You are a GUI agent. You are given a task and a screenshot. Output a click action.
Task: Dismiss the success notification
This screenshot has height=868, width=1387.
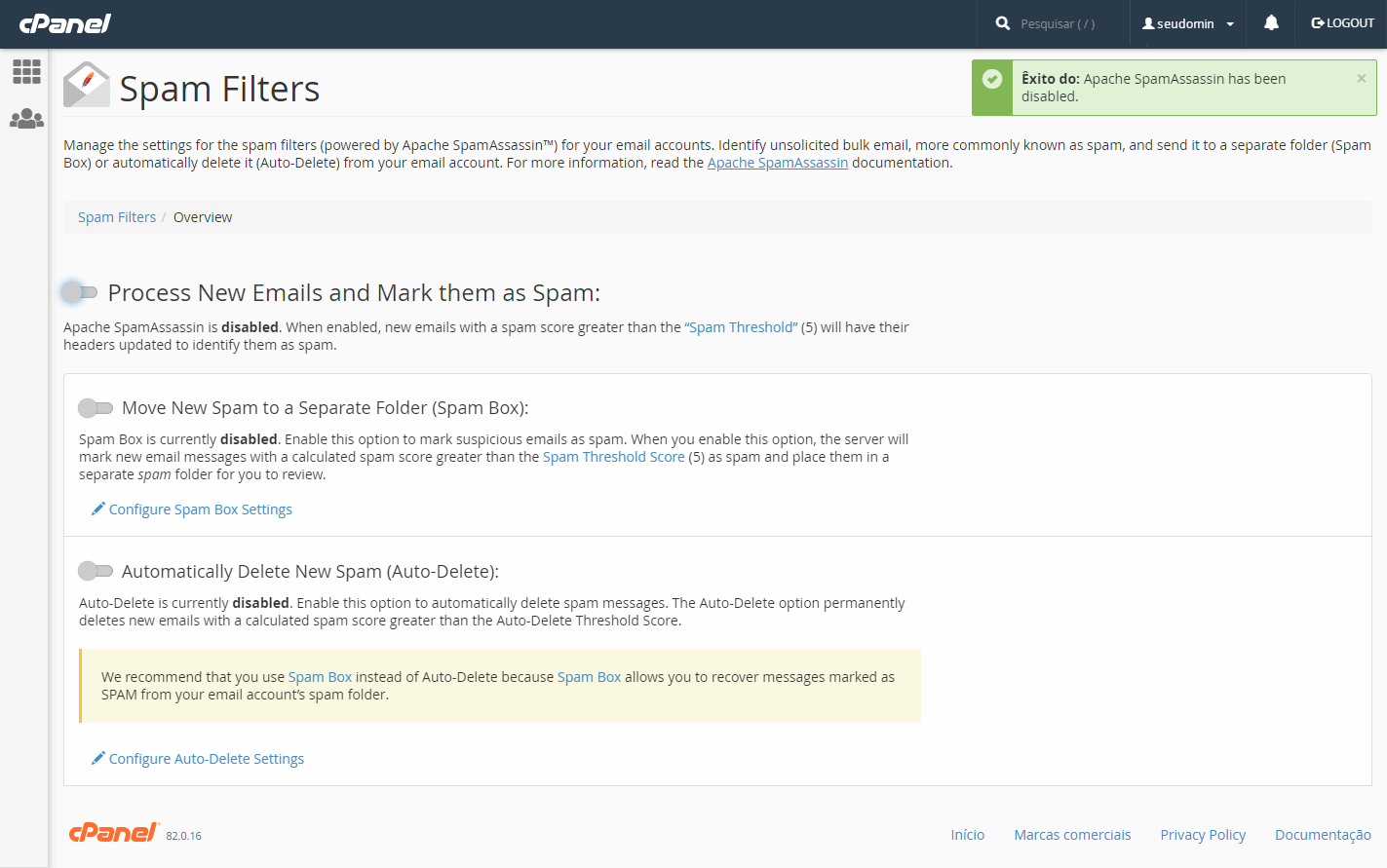point(1362,79)
